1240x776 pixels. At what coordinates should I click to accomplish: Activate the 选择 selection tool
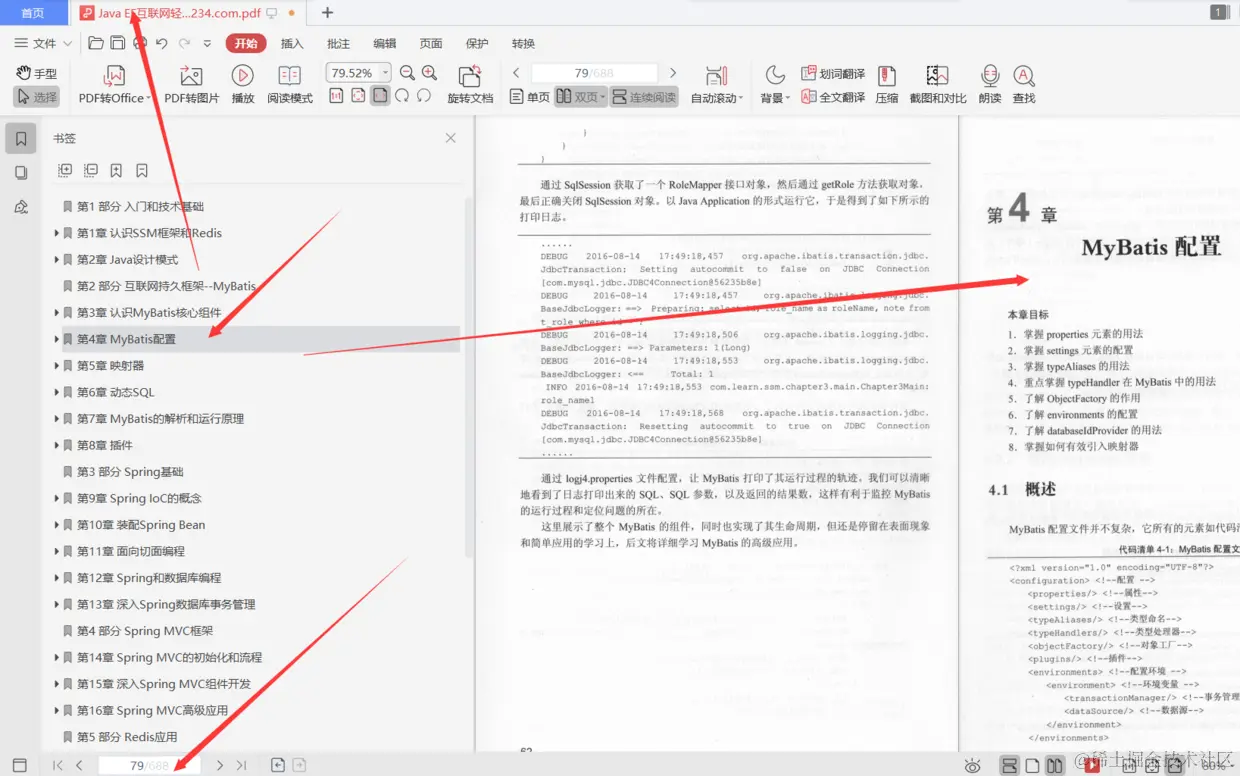pyautogui.click(x=37, y=97)
